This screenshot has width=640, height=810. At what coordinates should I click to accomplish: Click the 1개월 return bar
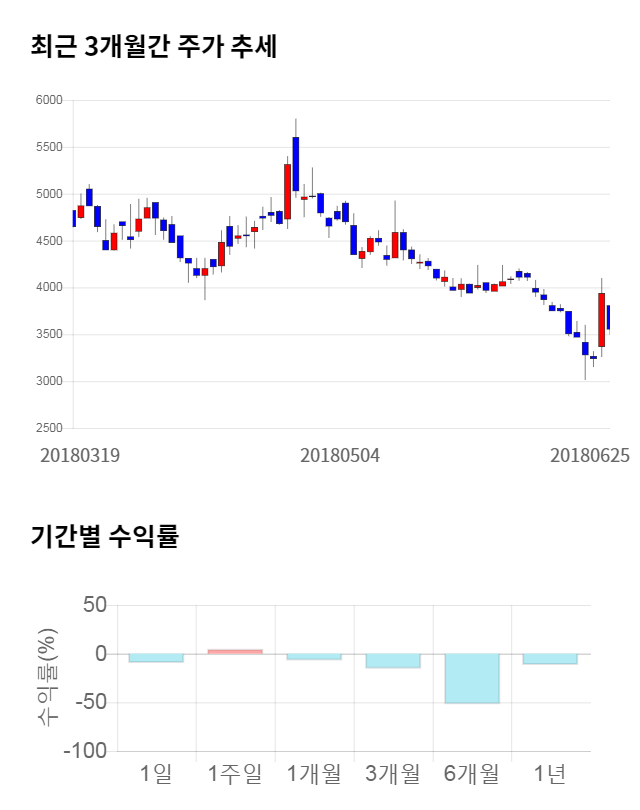pyautogui.click(x=314, y=656)
